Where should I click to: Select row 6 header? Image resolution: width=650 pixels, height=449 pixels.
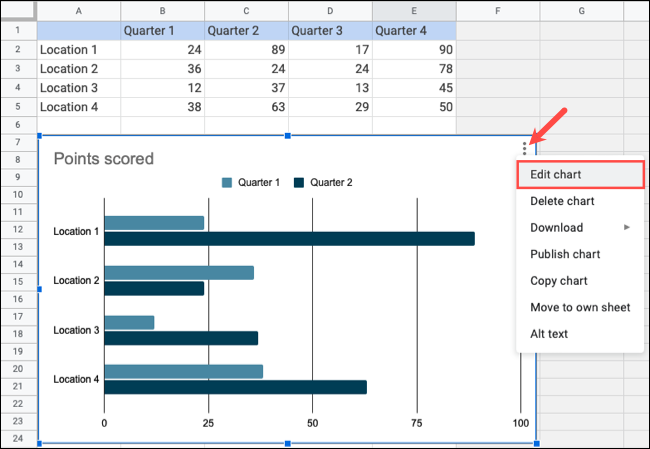click(x=18, y=125)
